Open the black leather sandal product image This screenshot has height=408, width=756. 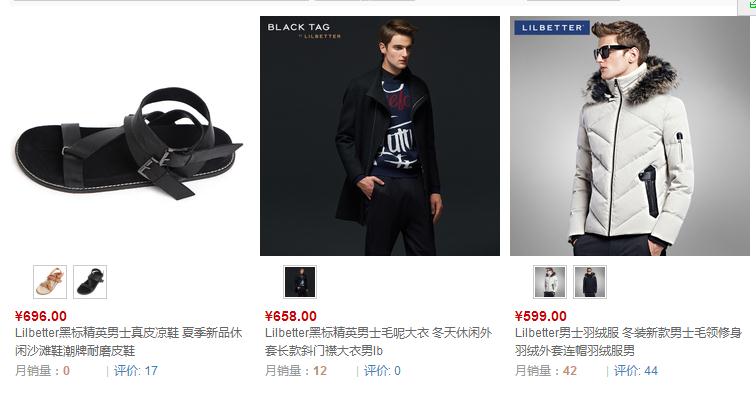pyautogui.click(x=129, y=136)
